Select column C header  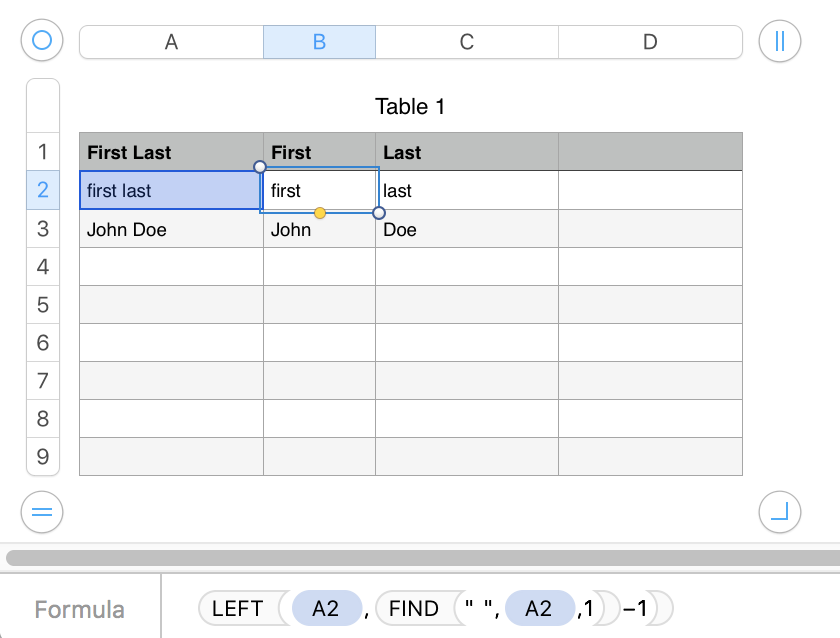pos(466,42)
